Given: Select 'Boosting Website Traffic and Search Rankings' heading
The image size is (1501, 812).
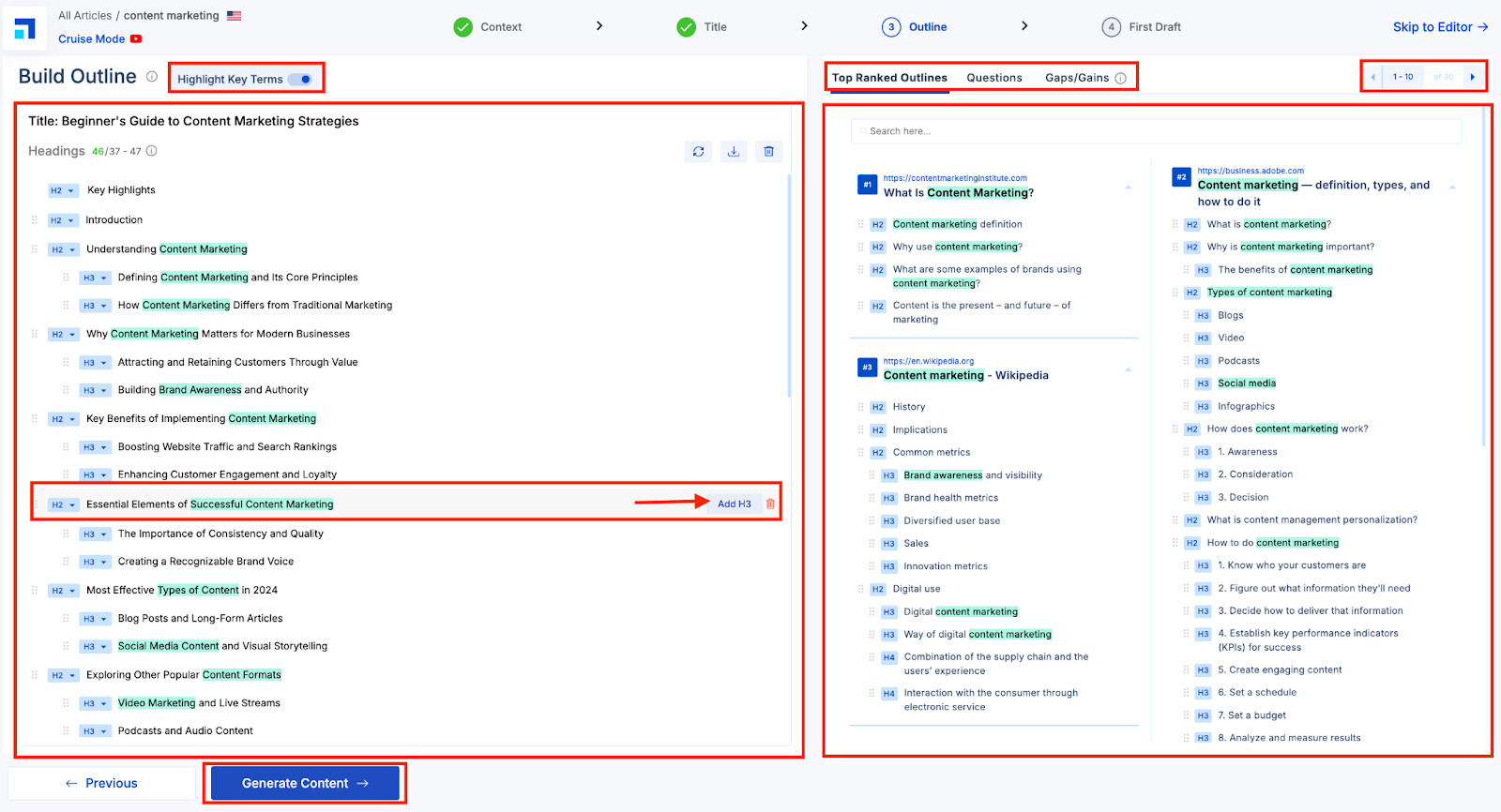Looking at the screenshot, I should 227,447.
